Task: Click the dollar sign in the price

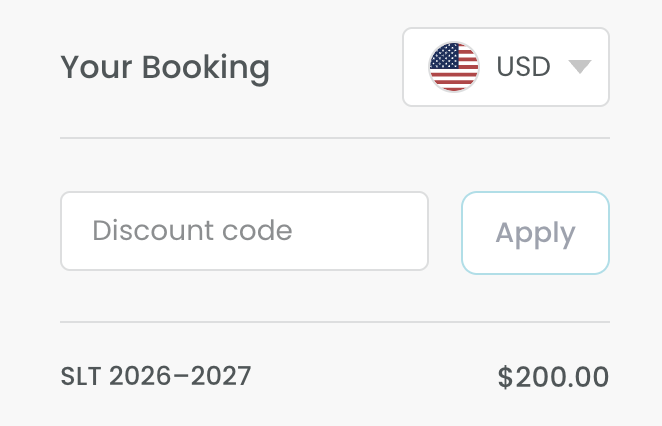Action: tap(505, 377)
